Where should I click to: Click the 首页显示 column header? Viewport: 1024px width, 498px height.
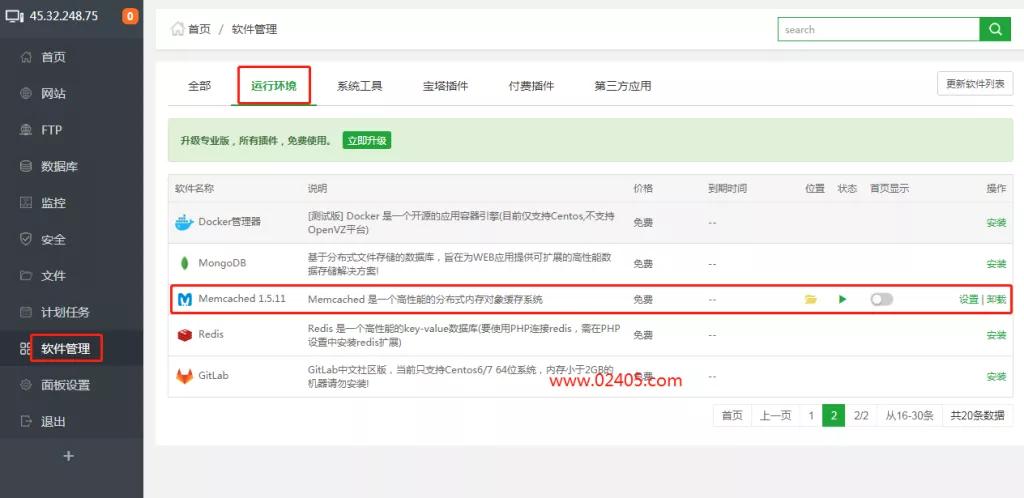click(x=889, y=189)
